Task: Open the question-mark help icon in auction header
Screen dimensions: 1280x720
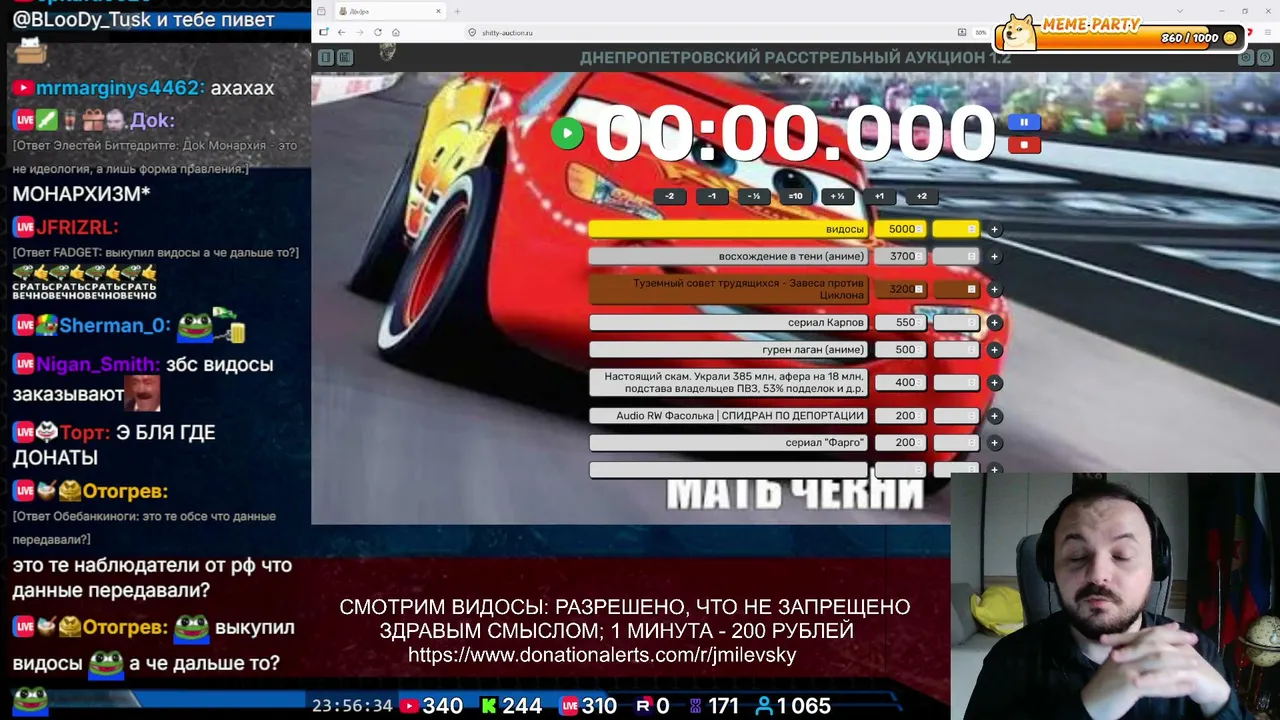Action: coord(1265,58)
